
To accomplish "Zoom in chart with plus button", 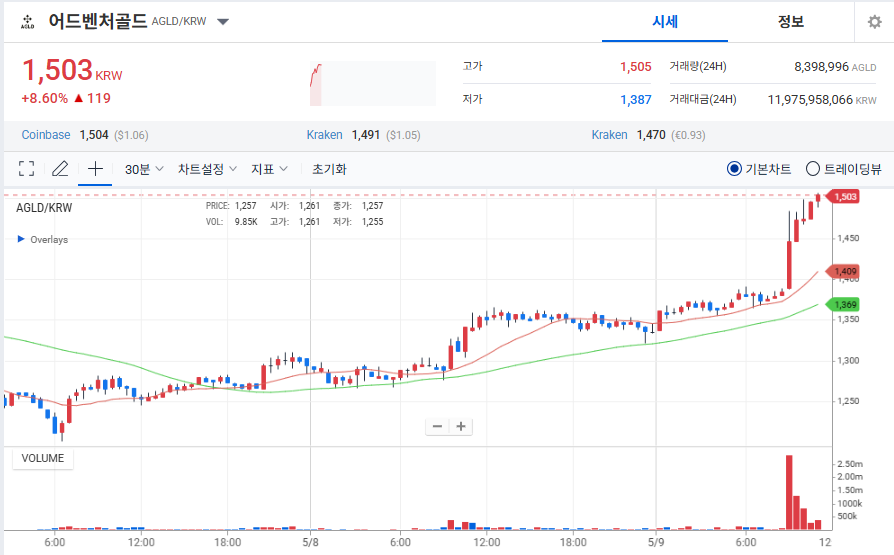I will [x=461, y=426].
